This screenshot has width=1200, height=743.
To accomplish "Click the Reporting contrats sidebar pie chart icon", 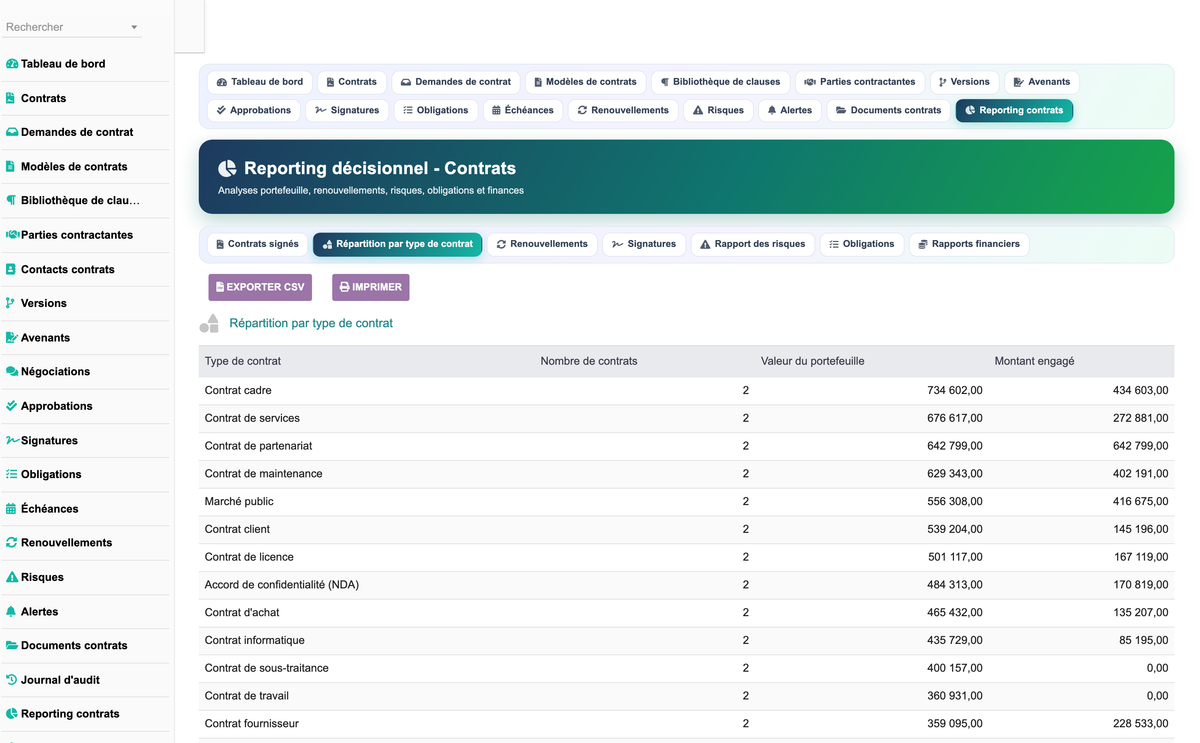I will (12, 713).
